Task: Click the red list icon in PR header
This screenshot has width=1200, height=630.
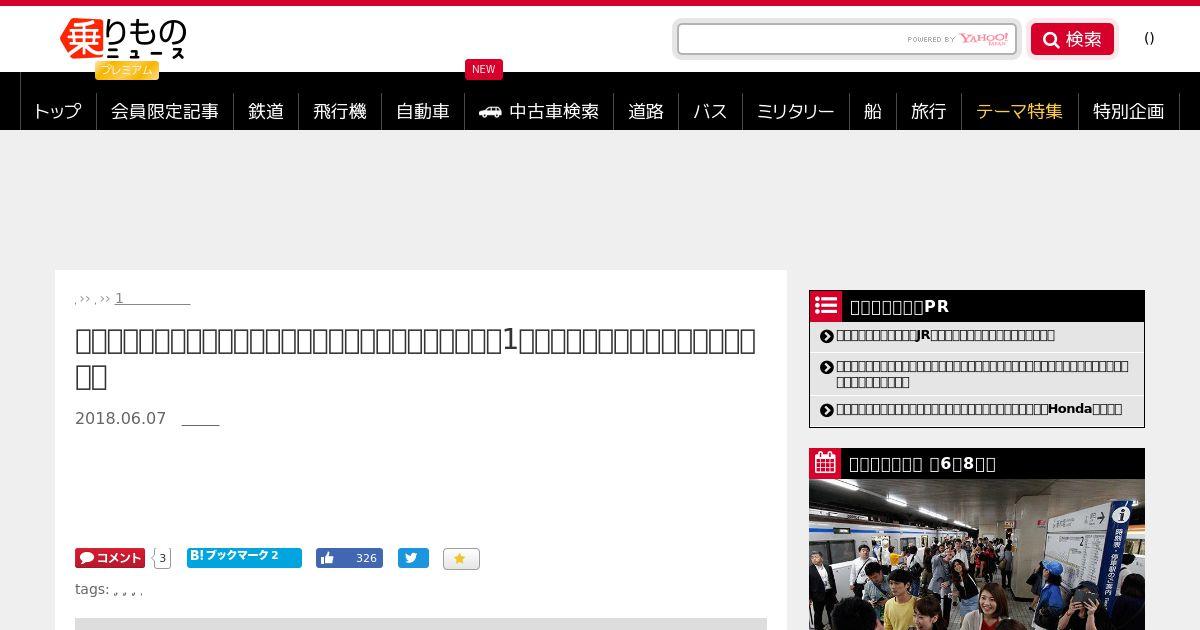Action: 826,306
